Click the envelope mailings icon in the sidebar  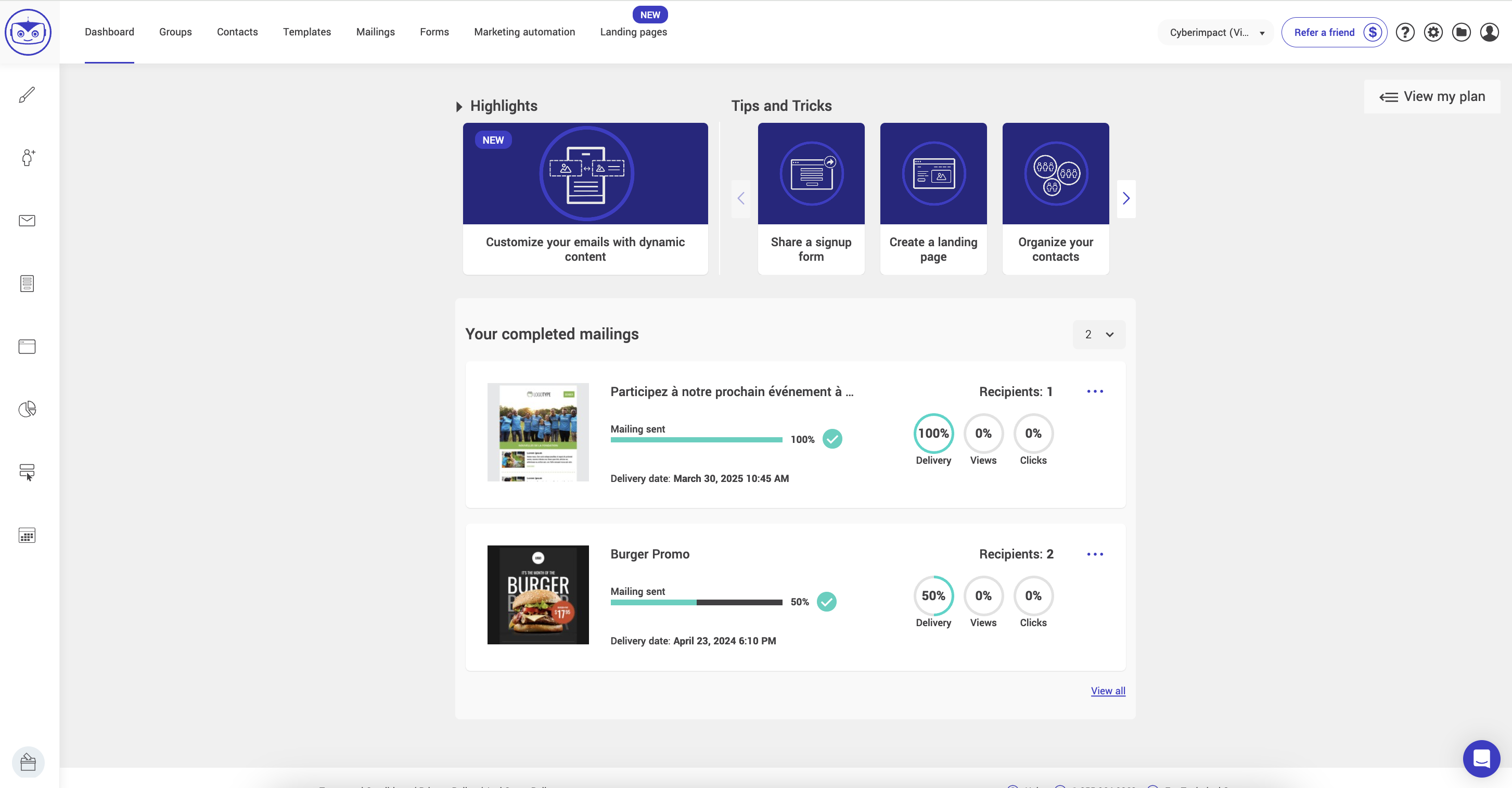coord(27,220)
